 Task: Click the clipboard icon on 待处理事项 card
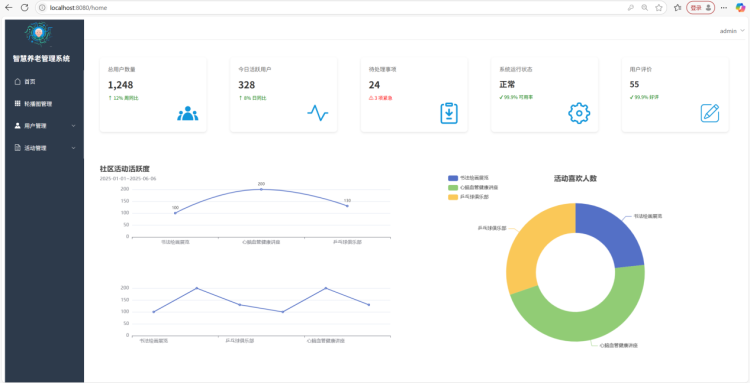(449, 113)
